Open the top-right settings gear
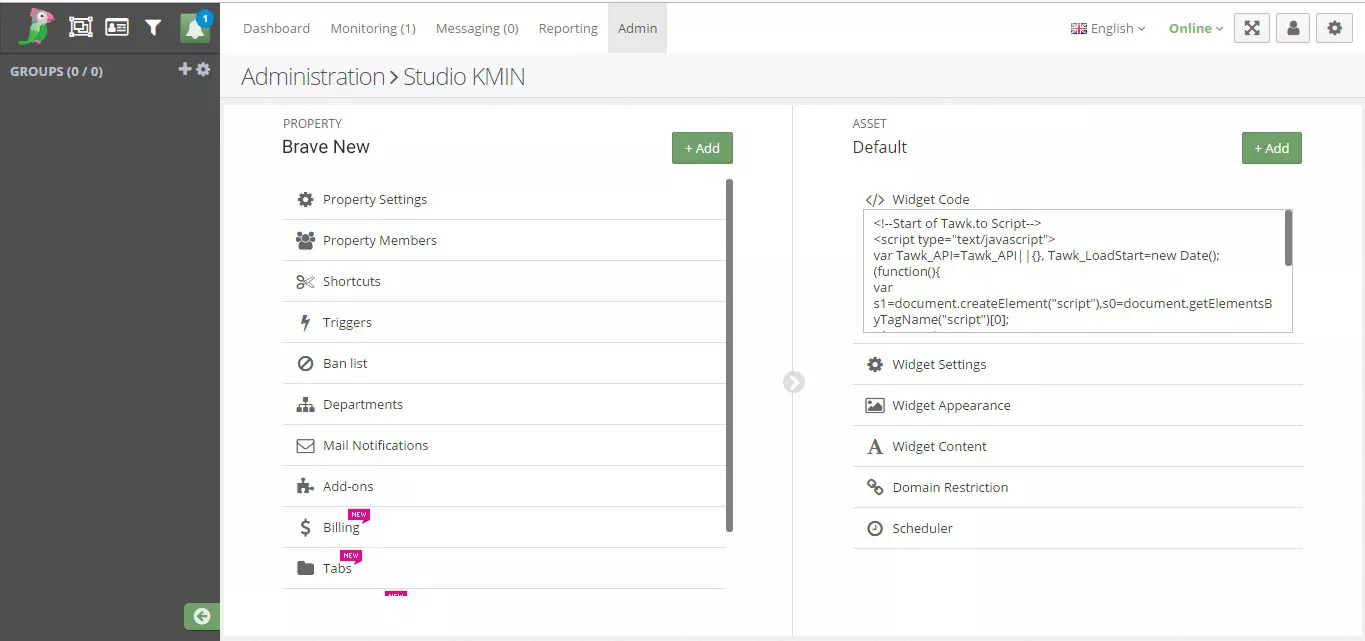The image size is (1365, 641). click(x=1334, y=28)
